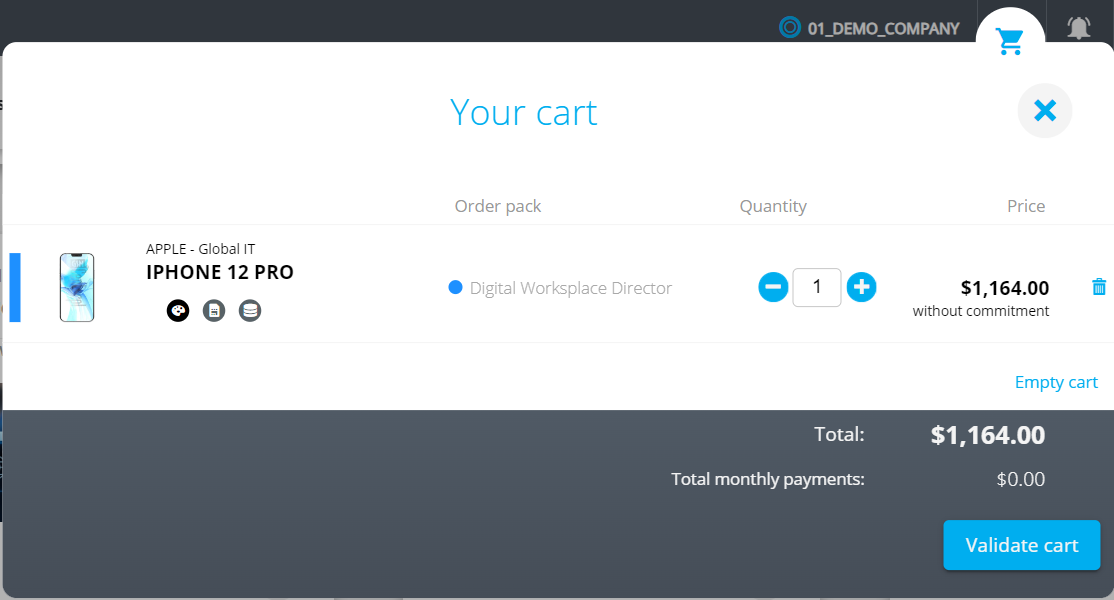Open the notifications bell
The width and height of the screenshot is (1114, 600).
coord(1078,28)
